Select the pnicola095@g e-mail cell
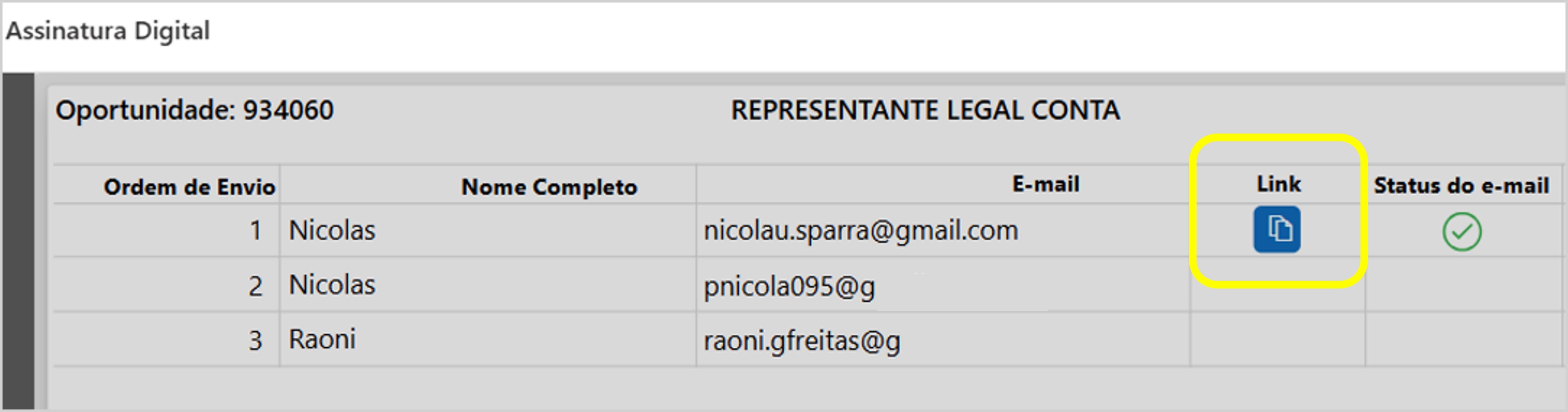This screenshot has height=412, width=1568. 789,286
